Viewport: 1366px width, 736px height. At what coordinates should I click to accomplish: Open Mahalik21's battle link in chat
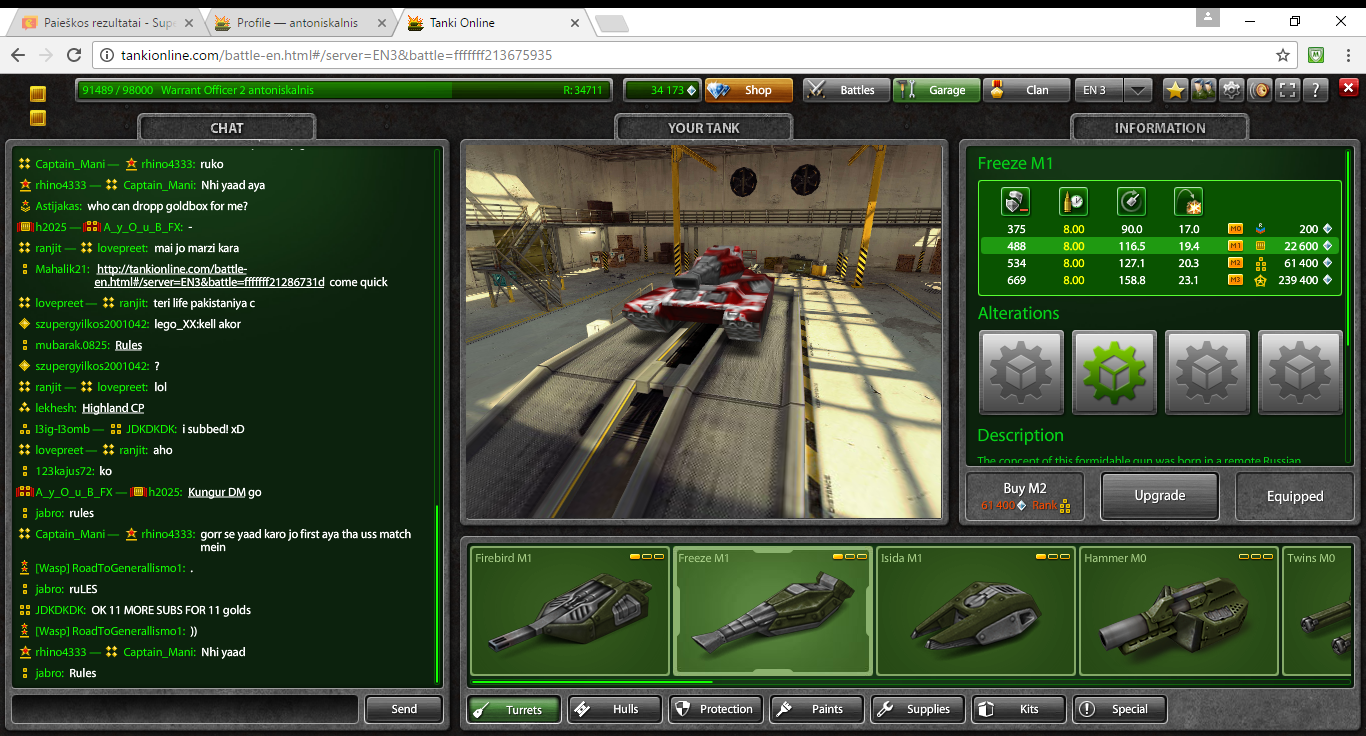pyautogui.click(x=210, y=275)
